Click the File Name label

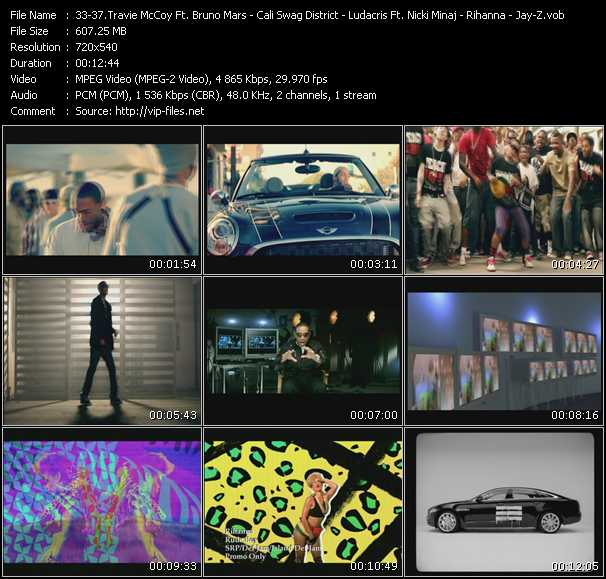(x=33, y=15)
